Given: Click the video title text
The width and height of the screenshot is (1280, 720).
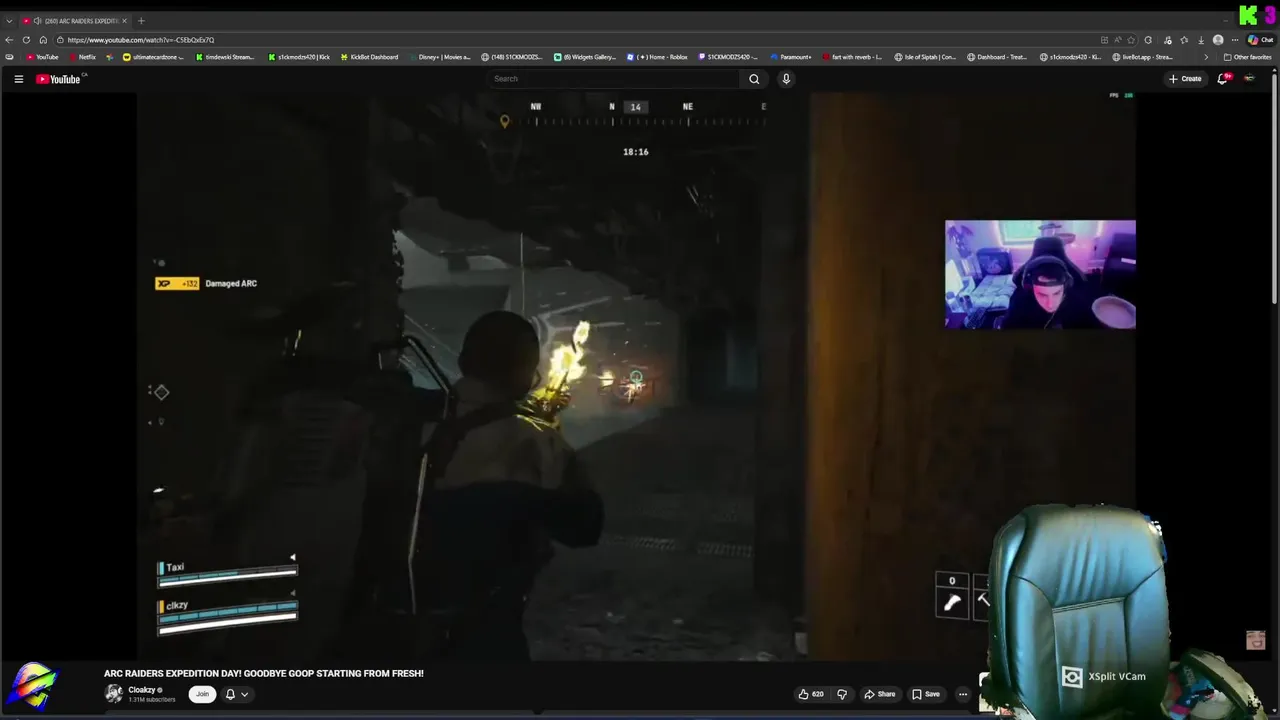Looking at the screenshot, I should point(264,674).
